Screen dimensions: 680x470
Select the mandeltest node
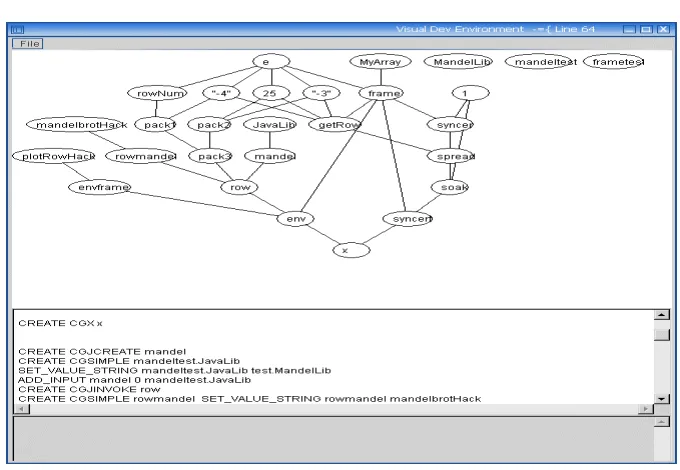[x=540, y=62]
